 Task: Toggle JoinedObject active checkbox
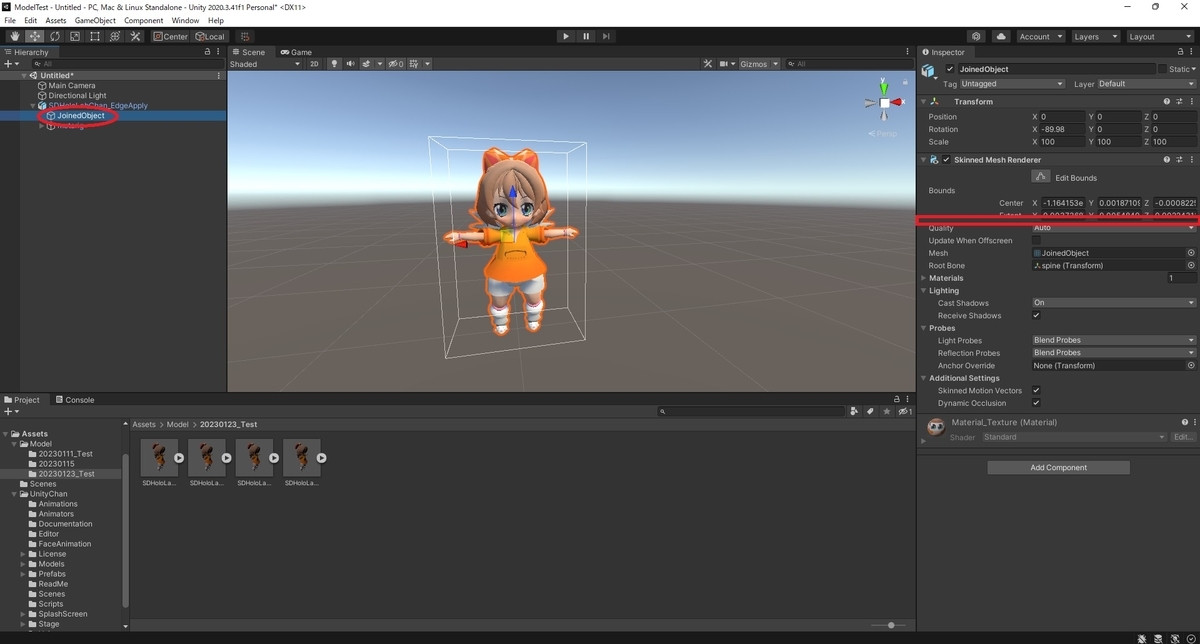point(950,69)
